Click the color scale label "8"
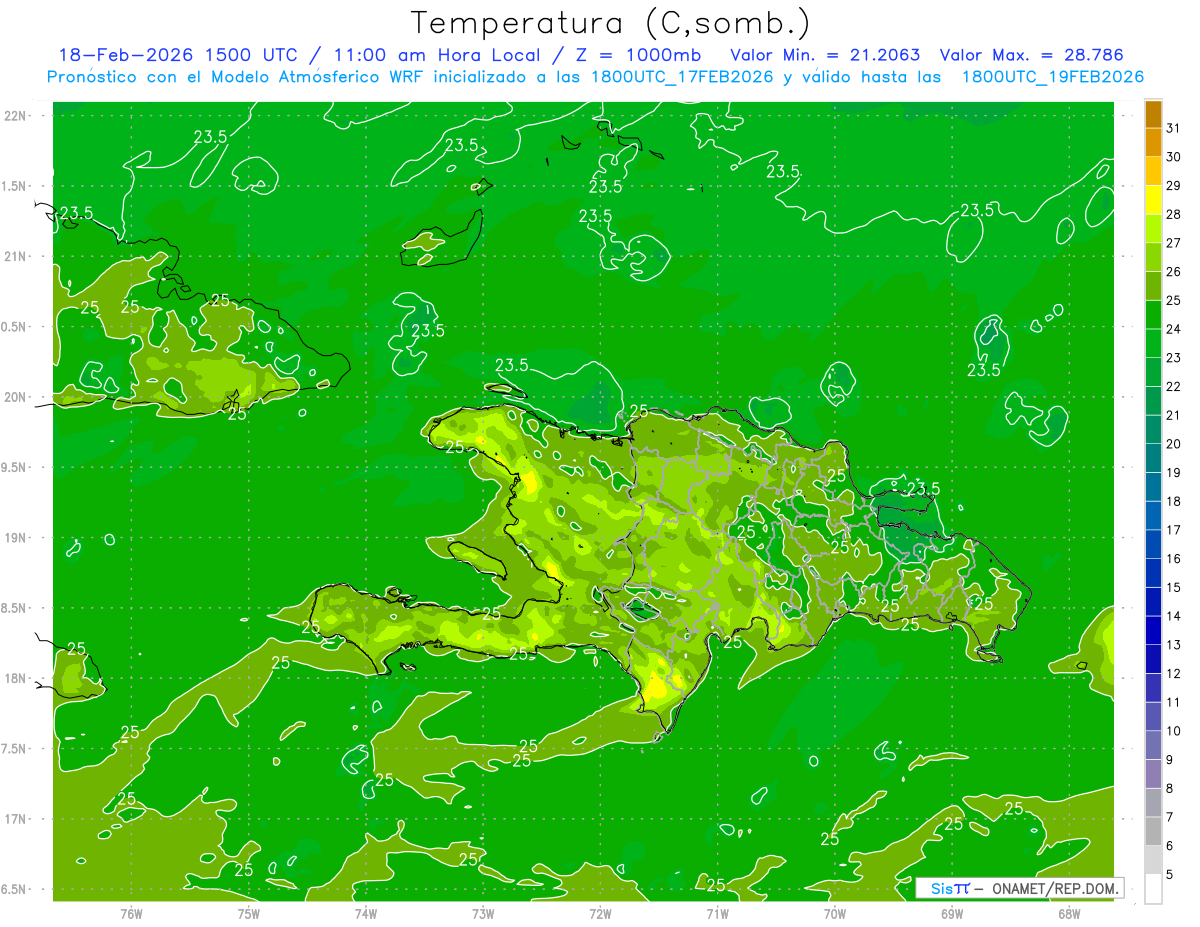The height and width of the screenshot is (927, 1200). tap(1170, 789)
